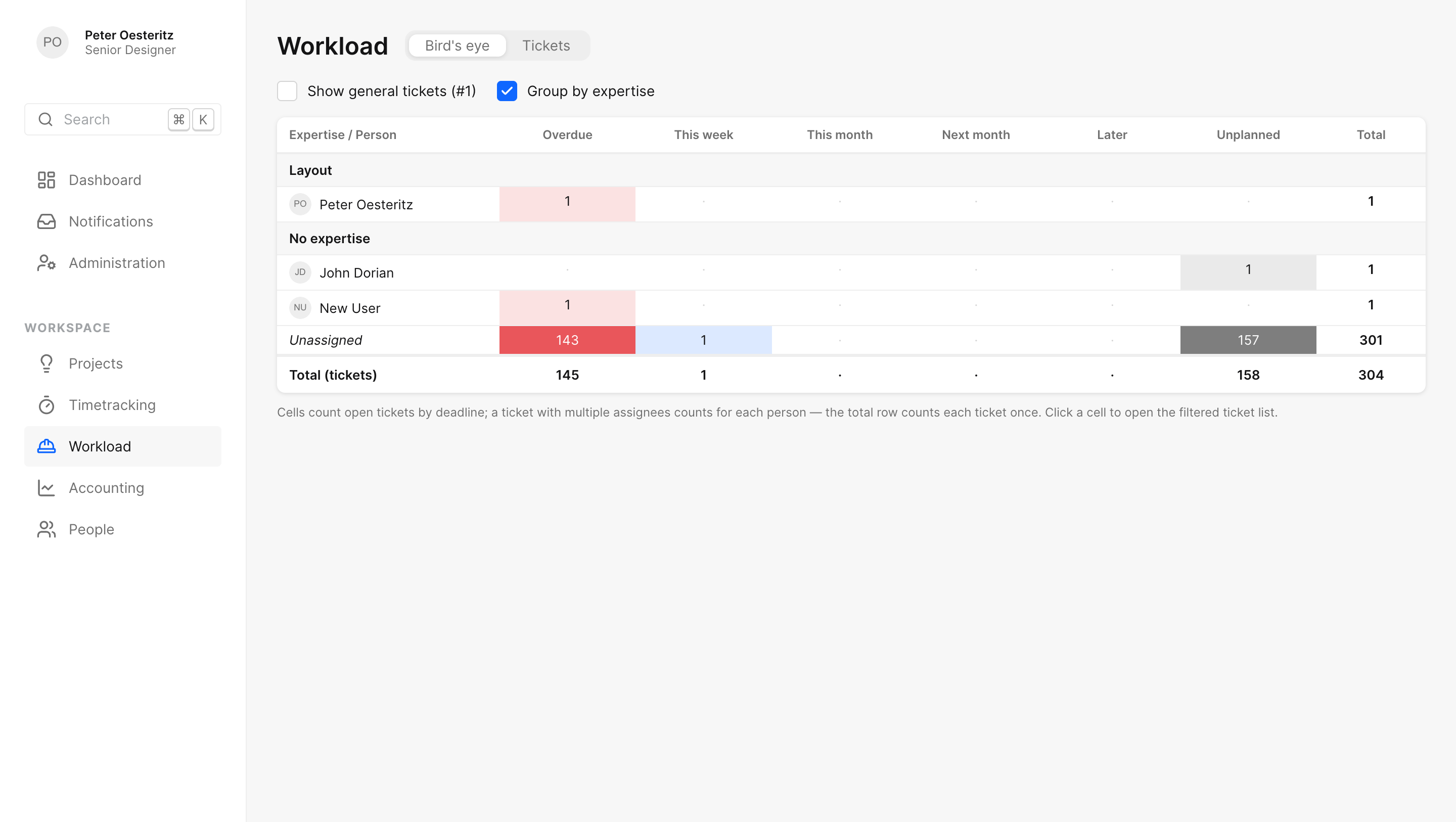1456x822 pixels.
Task: Switch to the Tickets tab
Action: point(546,46)
